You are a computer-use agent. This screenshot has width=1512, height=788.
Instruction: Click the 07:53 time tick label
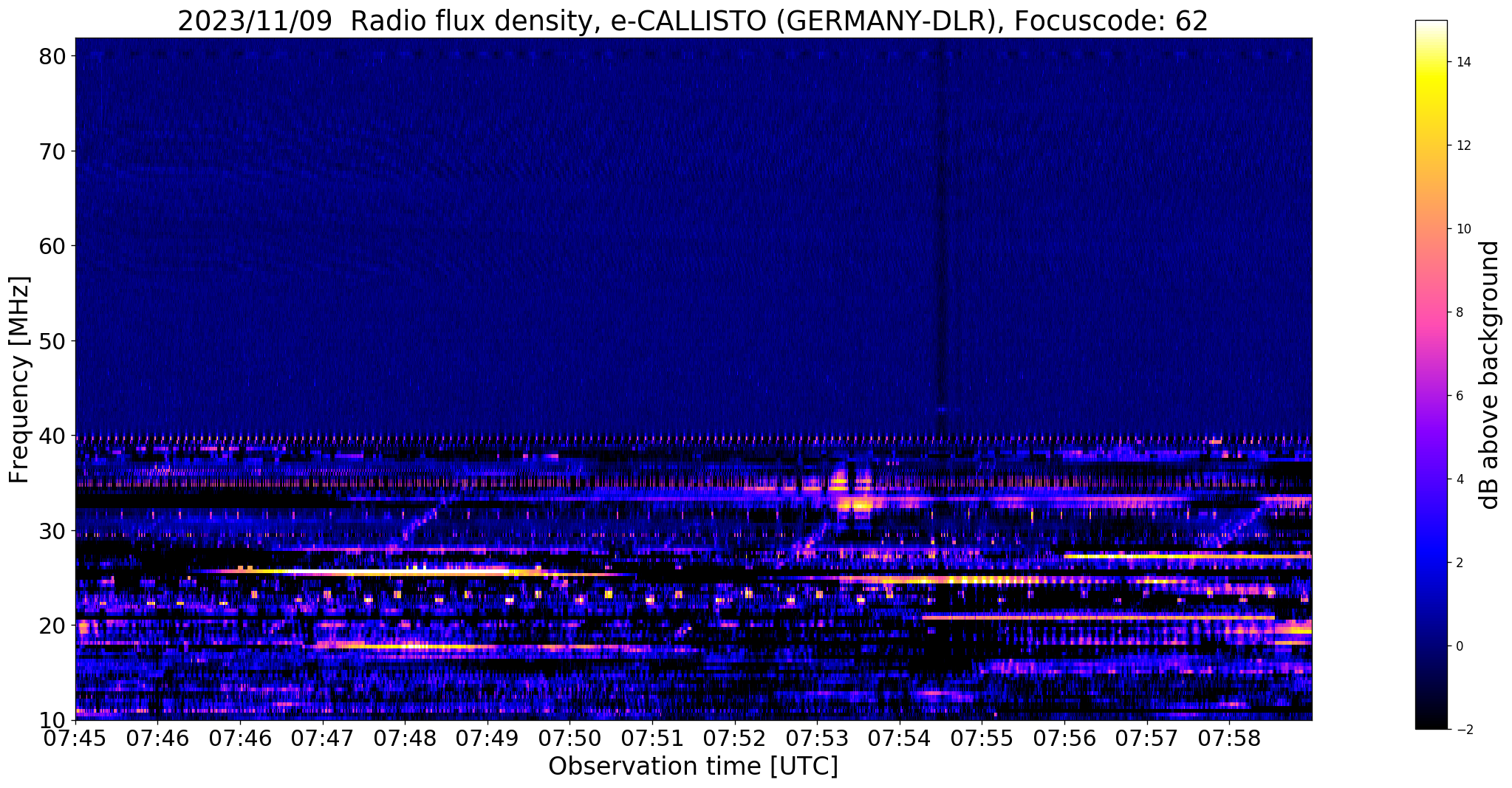(x=817, y=739)
